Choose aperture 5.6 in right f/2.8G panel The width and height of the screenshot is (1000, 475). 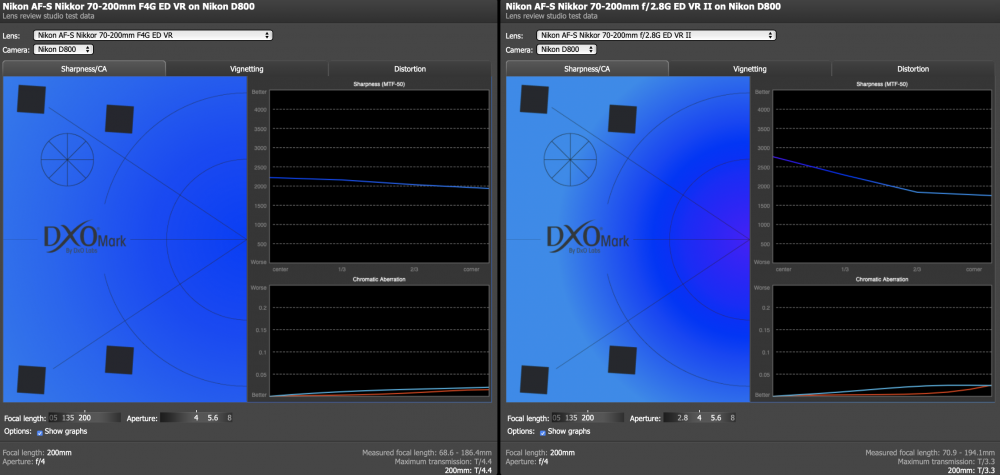(x=716, y=418)
